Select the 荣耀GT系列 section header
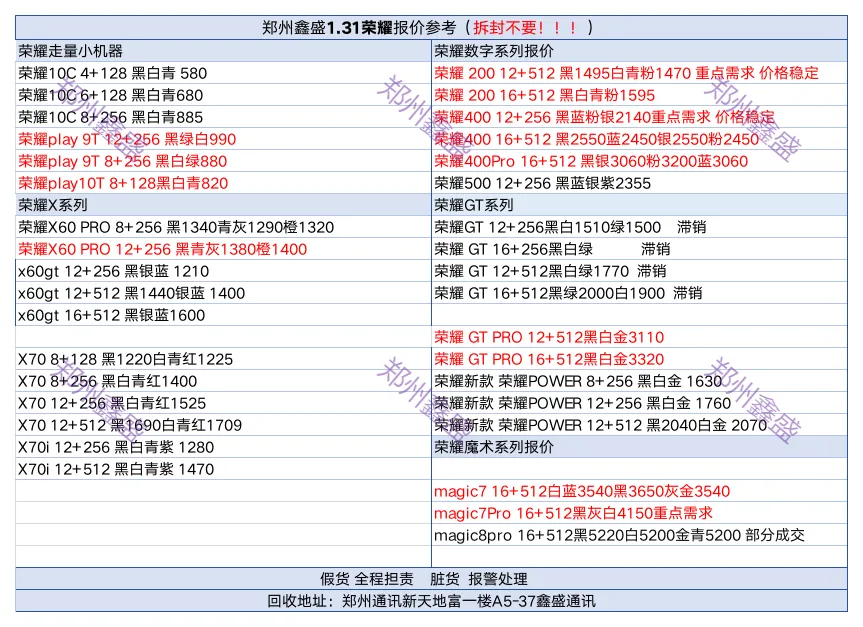Screen dimensions: 863x627 [640, 205]
